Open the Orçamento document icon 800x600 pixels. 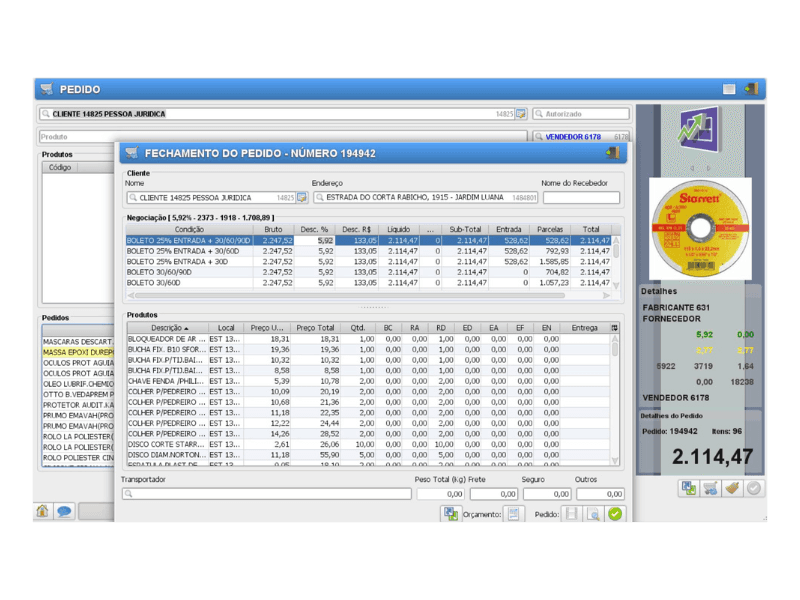pyautogui.click(x=514, y=513)
